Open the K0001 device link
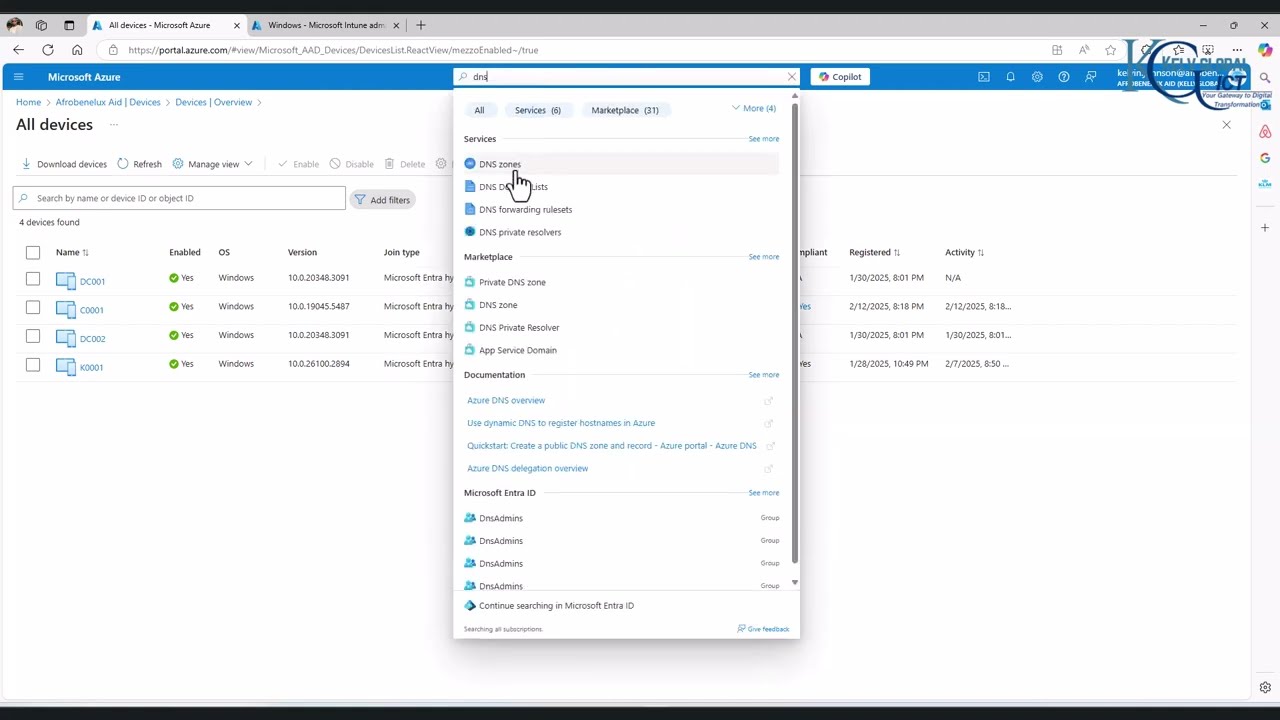This screenshot has width=1280, height=720. click(x=91, y=367)
